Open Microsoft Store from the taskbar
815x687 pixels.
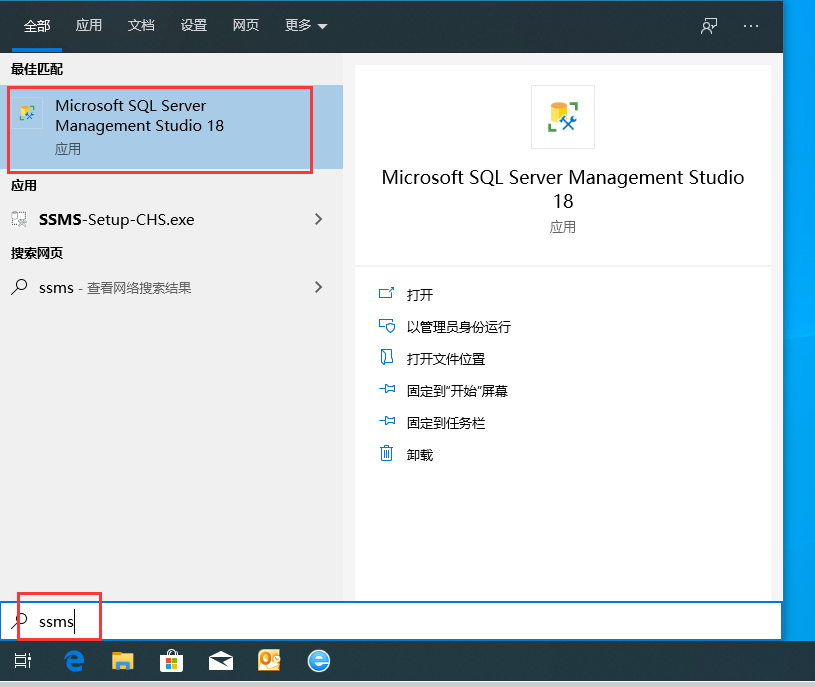[x=171, y=660]
